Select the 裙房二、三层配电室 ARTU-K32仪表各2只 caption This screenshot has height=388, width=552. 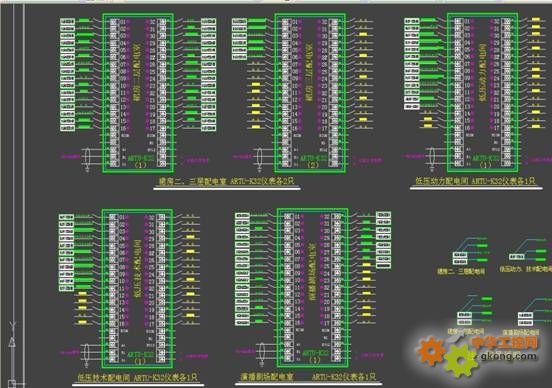pyautogui.click(x=227, y=181)
